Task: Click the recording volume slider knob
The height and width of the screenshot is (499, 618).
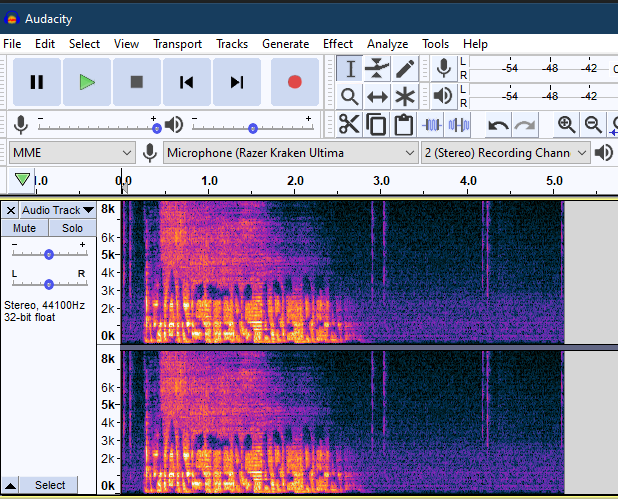Action: point(157,128)
